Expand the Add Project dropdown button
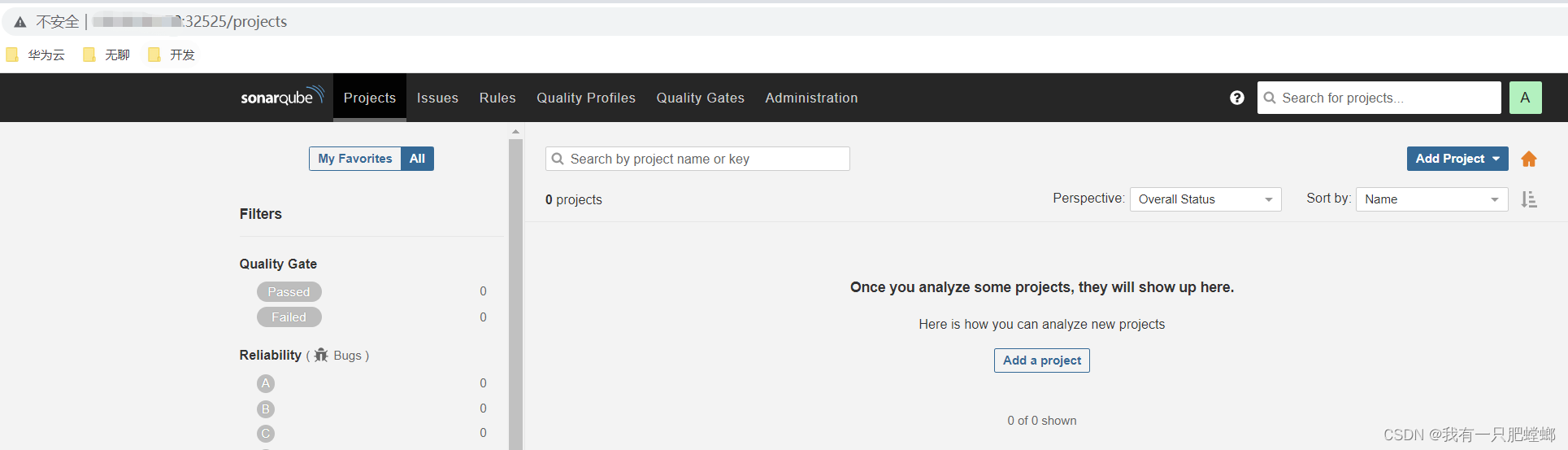1568x450 pixels. (x=1457, y=159)
